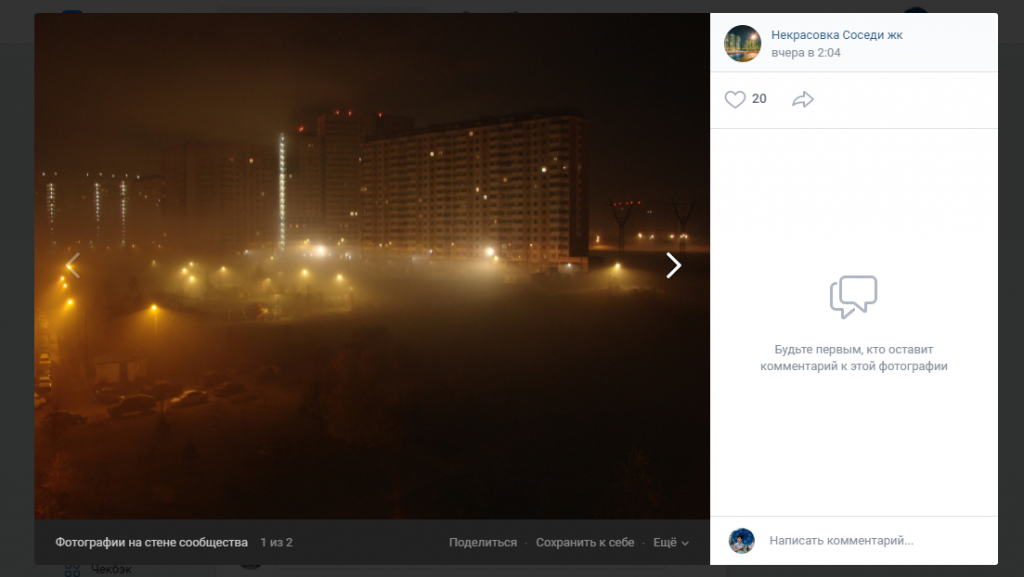Click the empty comments speech bubble icon
1024x577 pixels.
click(x=853, y=297)
